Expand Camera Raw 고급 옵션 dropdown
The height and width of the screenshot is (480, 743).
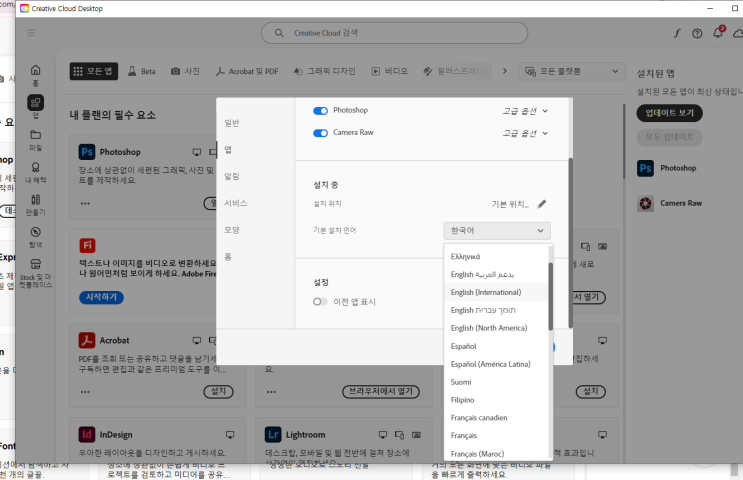526,133
